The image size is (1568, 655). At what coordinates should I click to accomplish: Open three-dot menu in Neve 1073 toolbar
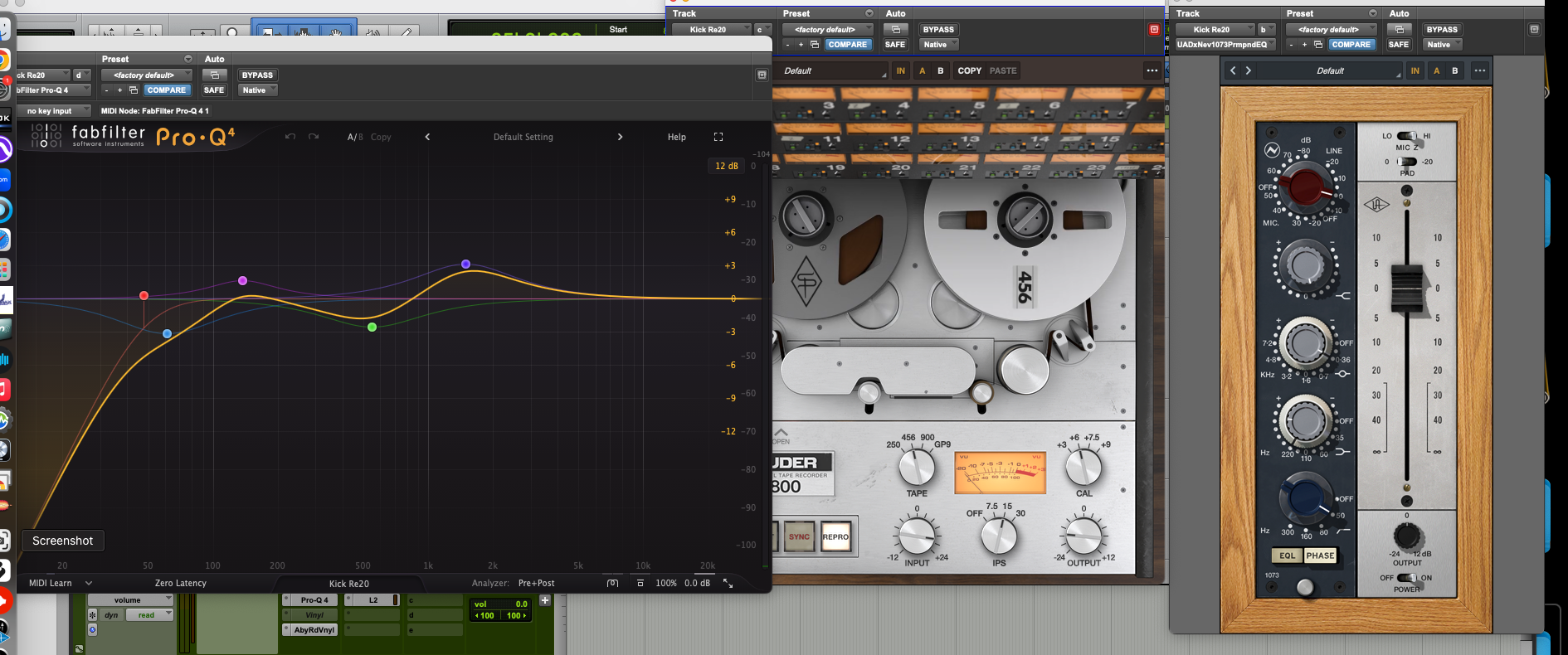tap(1479, 70)
